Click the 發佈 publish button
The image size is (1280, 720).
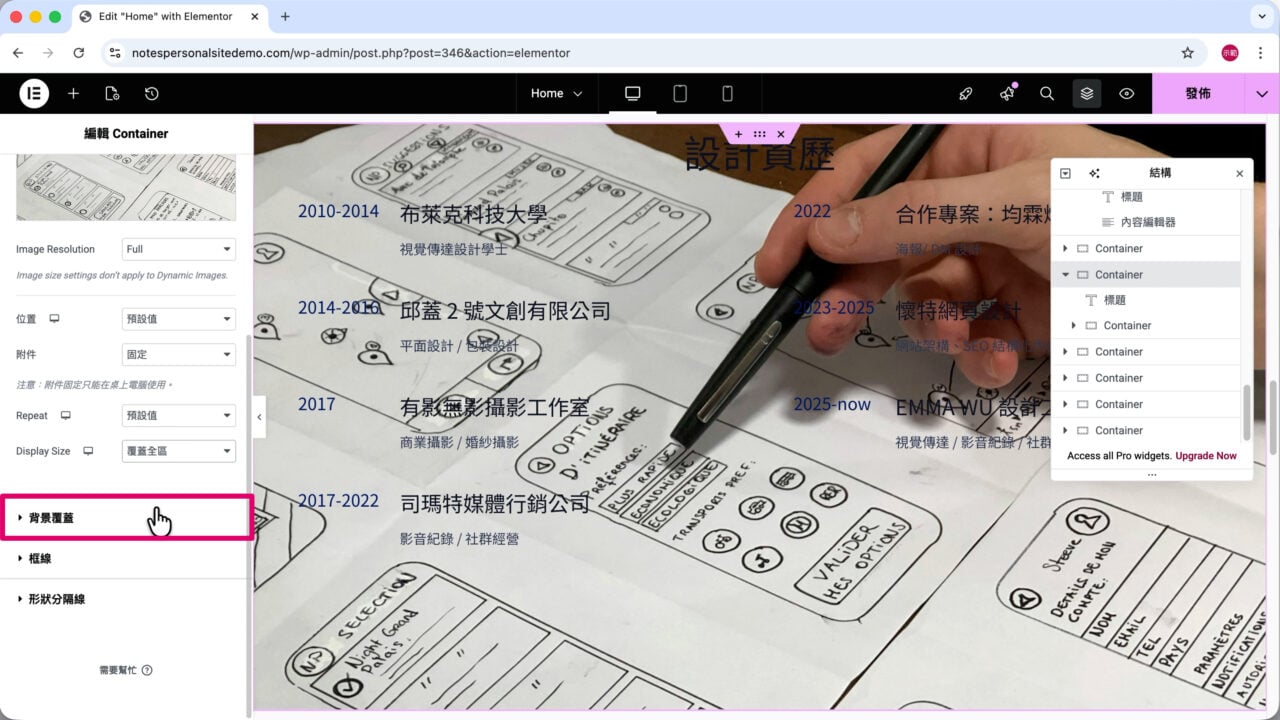point(1198,93)
